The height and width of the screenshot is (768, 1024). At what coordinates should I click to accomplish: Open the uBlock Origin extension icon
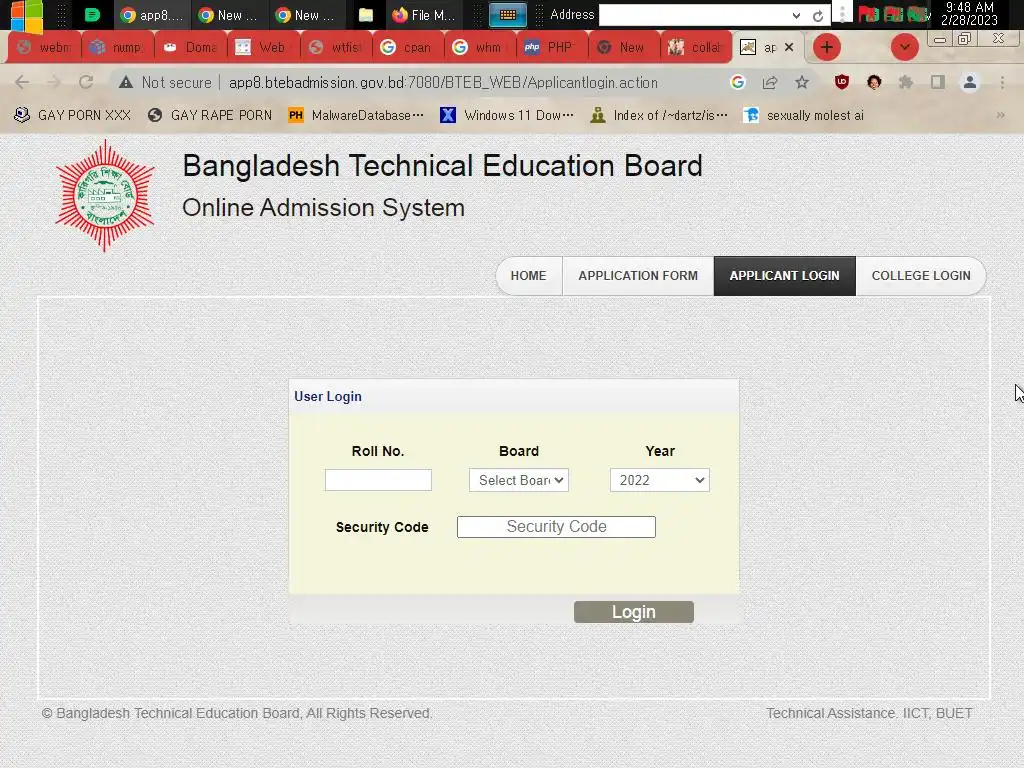(x=842, y=82)
